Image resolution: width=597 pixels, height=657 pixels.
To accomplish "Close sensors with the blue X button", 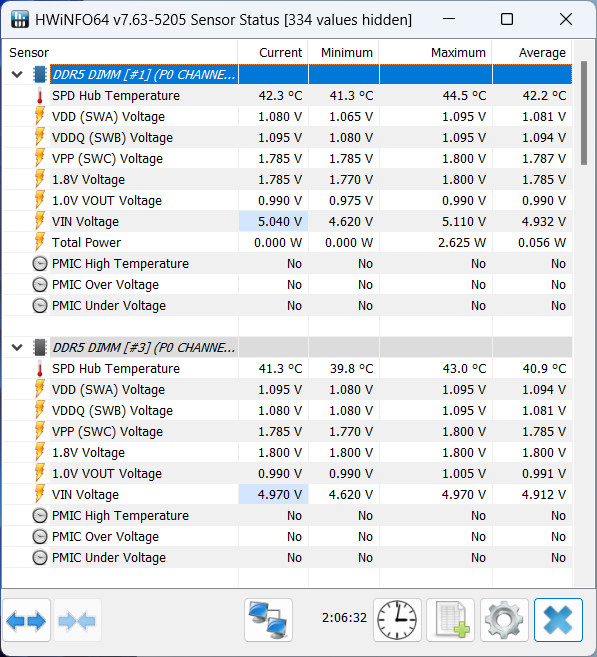I will [558, 621].
